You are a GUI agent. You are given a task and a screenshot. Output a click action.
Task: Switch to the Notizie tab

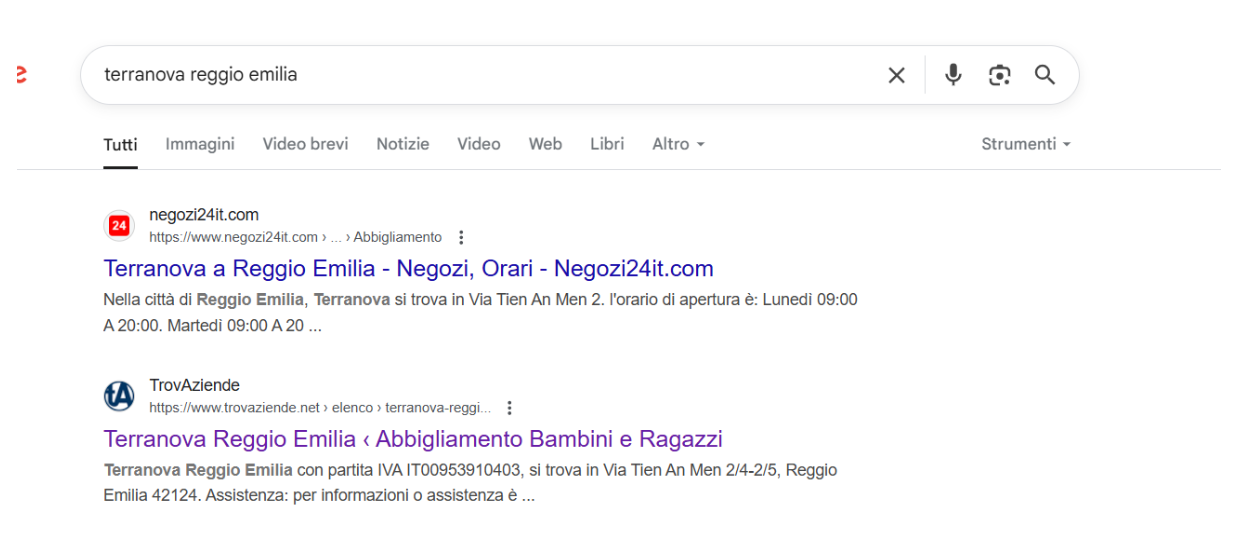coord(403,144)
